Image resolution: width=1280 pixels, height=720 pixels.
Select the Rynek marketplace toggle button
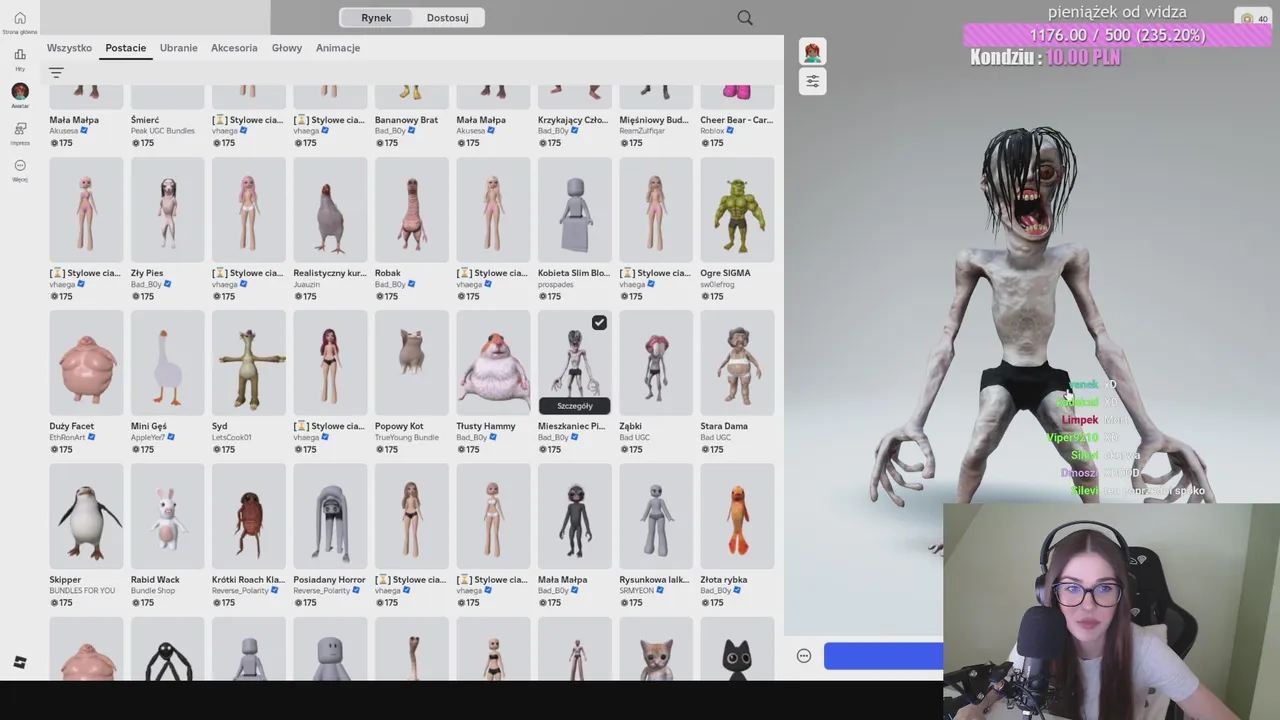pos(376,18)
